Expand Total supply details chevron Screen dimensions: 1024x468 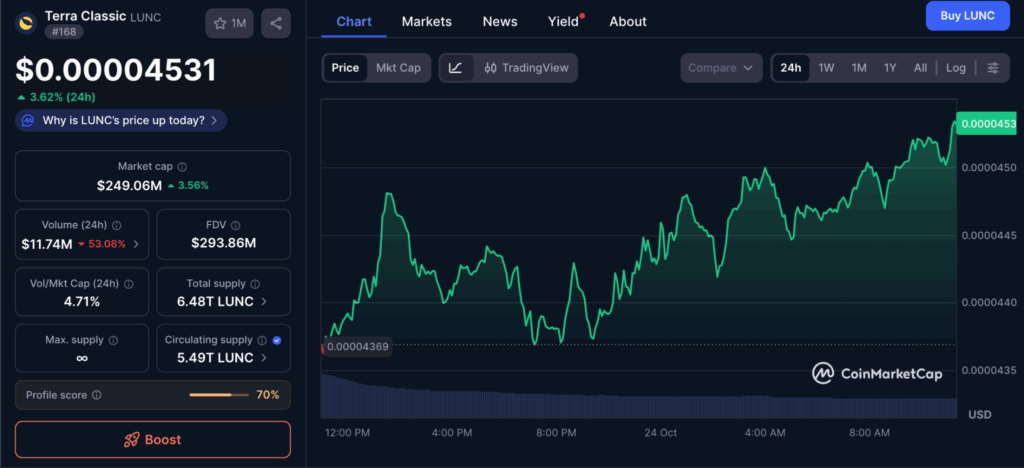click(264, 301)
